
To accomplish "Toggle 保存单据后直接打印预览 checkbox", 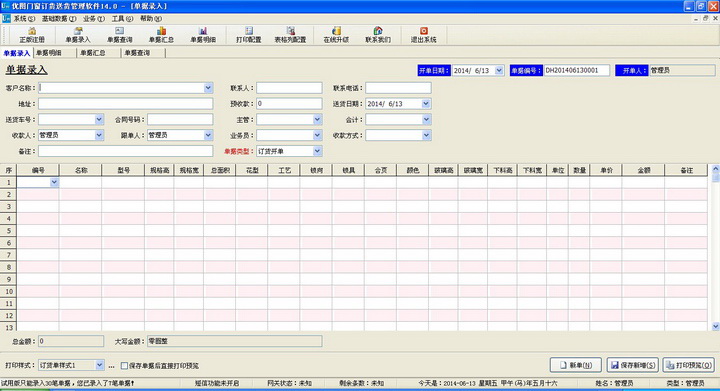I will [124, 366].
